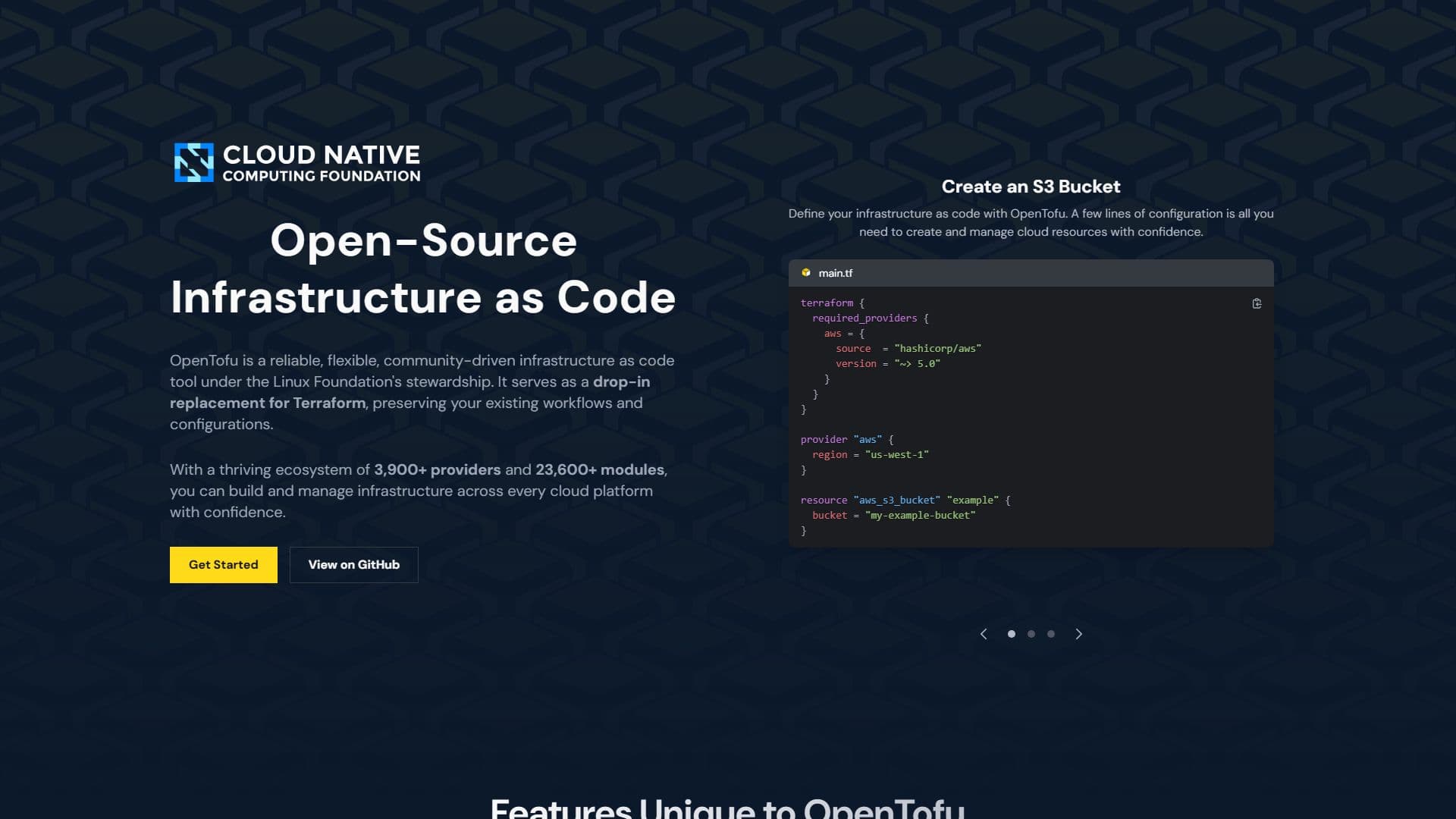Go to the previous code example slide
Screen dimensions: 1456x819
(984, 634)
